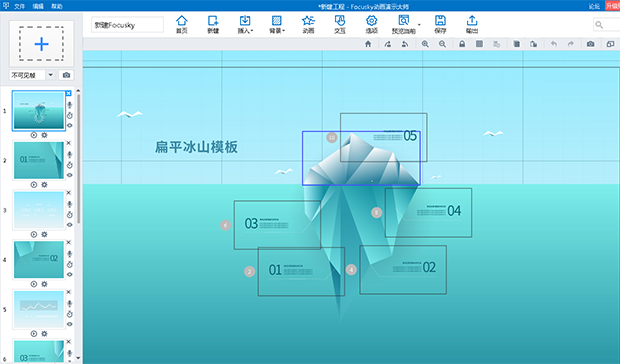Select the 扁平冰山模板 title text on canvas

click(196, 147)
